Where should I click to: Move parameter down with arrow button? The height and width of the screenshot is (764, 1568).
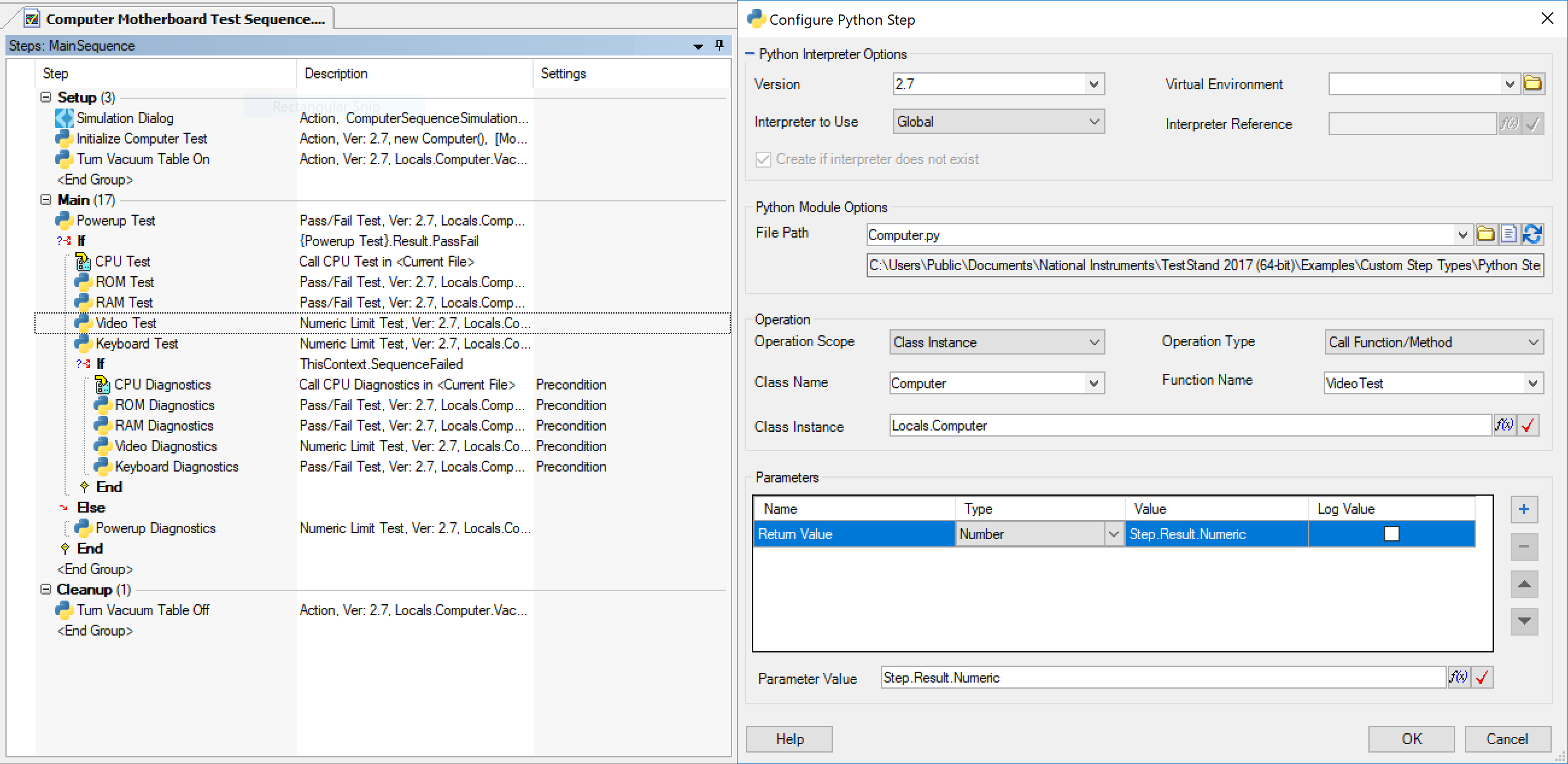click(1523, 621)
